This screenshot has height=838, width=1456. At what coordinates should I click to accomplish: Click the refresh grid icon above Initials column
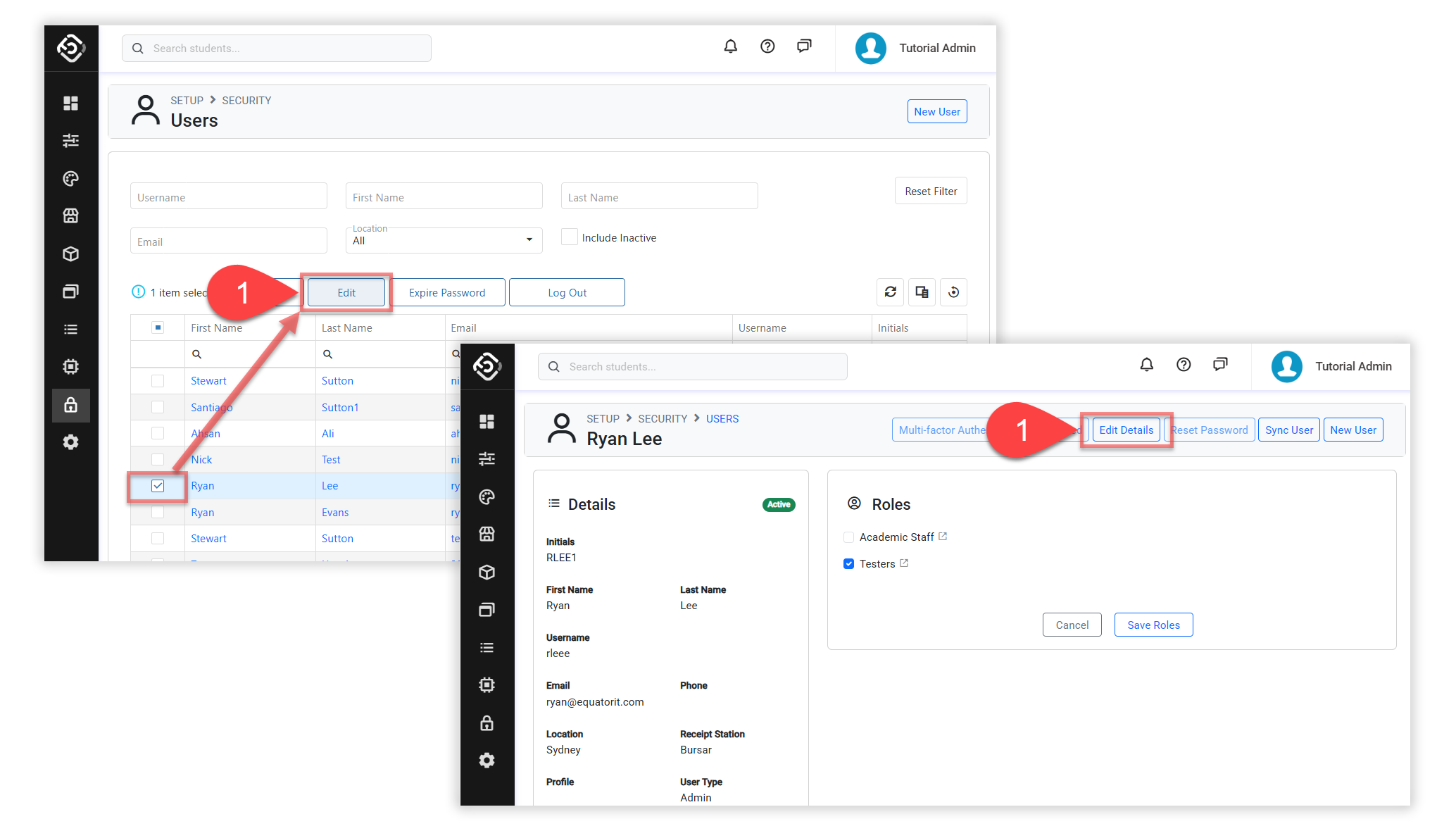pyautogui.click(x=890, y=292)
